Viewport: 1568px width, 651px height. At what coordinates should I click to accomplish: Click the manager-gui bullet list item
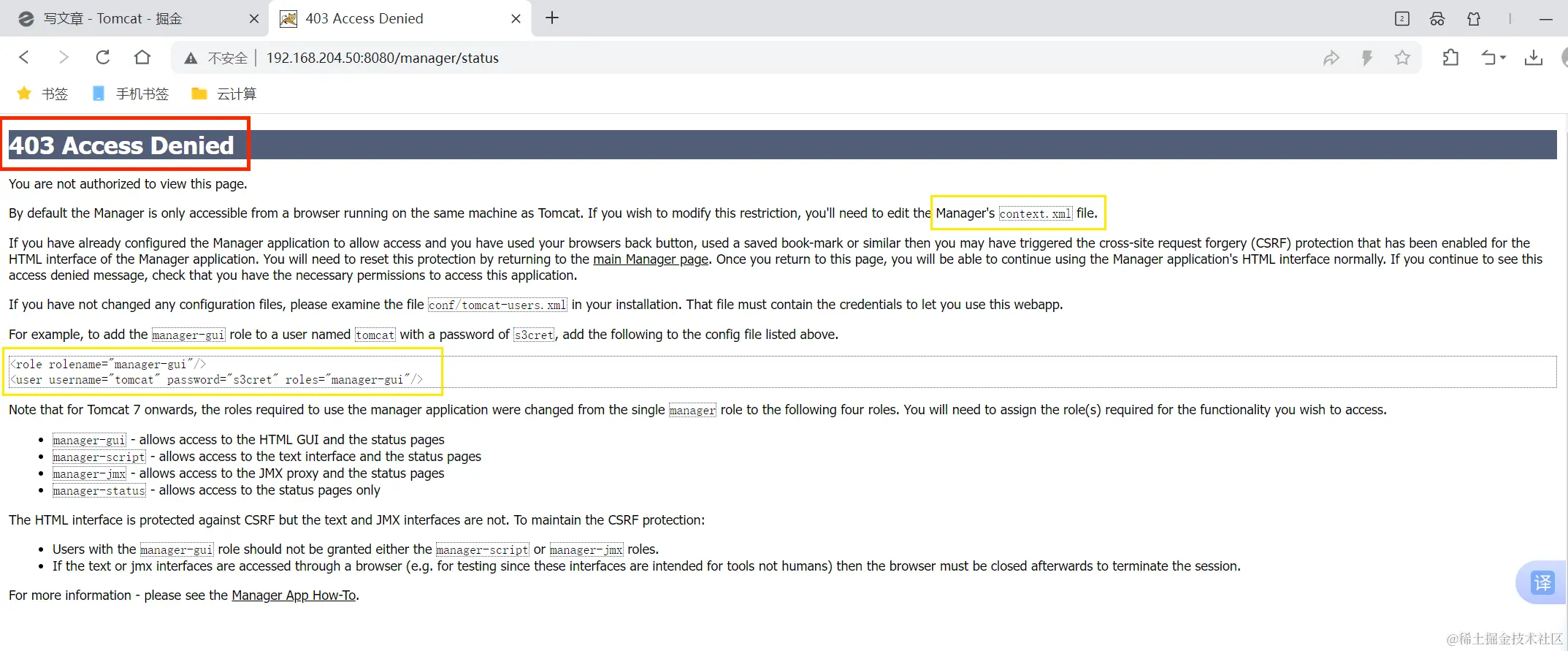(x=248, y=440)
